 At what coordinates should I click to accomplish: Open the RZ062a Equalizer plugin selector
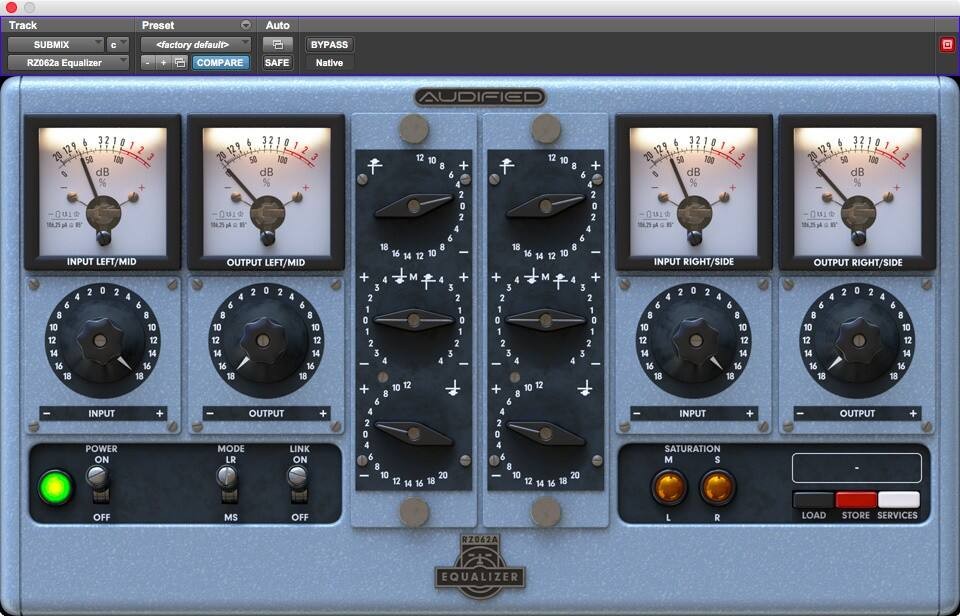[x=69, y=62]
